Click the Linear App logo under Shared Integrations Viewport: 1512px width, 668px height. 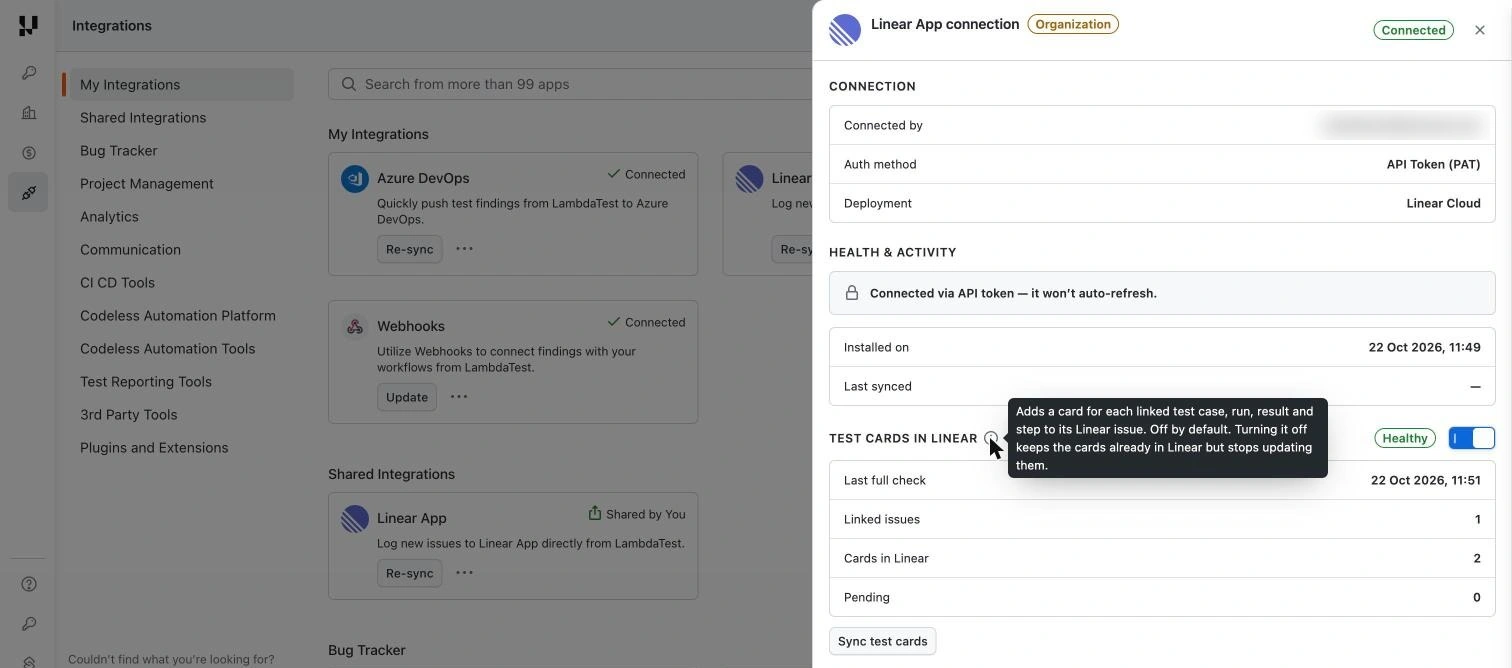[355, 519]
